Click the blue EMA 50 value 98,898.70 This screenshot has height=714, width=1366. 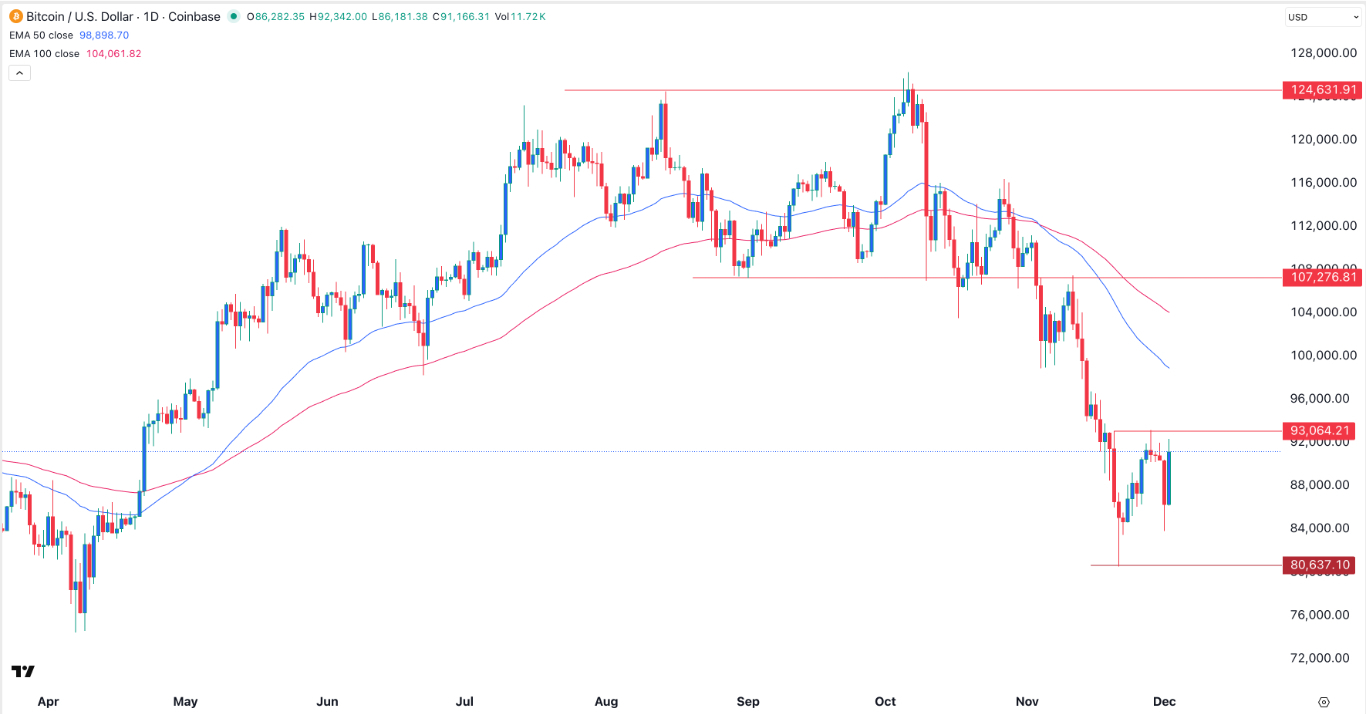[x=105, y=35]
